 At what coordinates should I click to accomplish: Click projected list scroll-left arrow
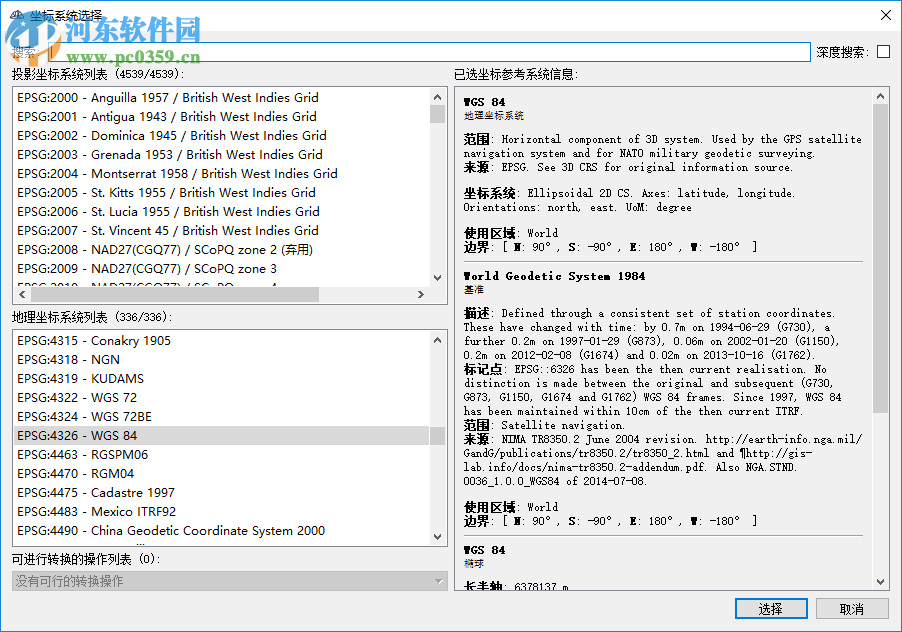point(22,294)
